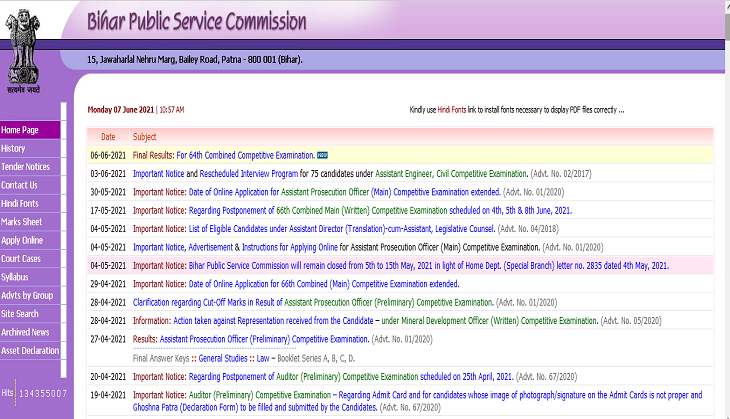Open Rescheduled Interview Program link
730x419 pixels.
[x=249, y=174]
